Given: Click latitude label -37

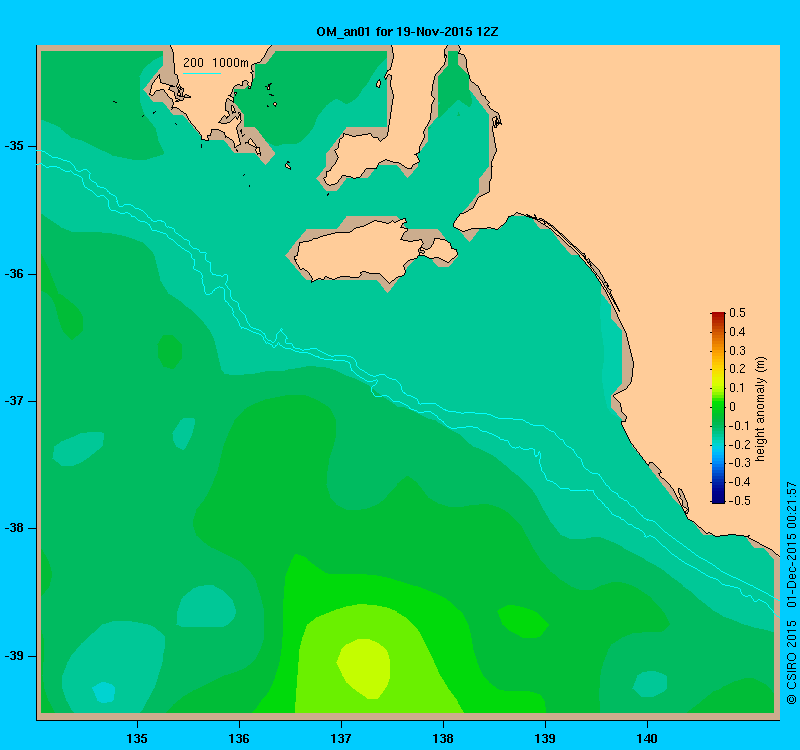Looking at the screenshot, I should tap(14, 401).
